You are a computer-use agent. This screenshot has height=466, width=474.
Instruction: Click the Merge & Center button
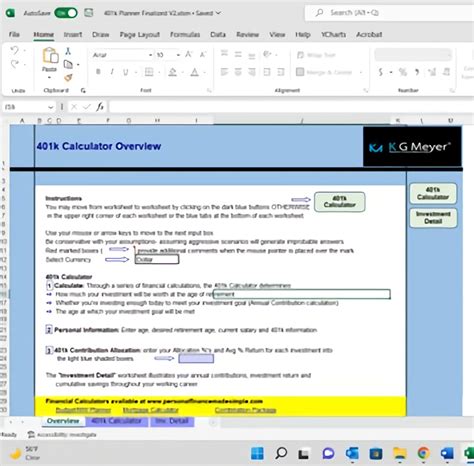click(x=324, y=72)
